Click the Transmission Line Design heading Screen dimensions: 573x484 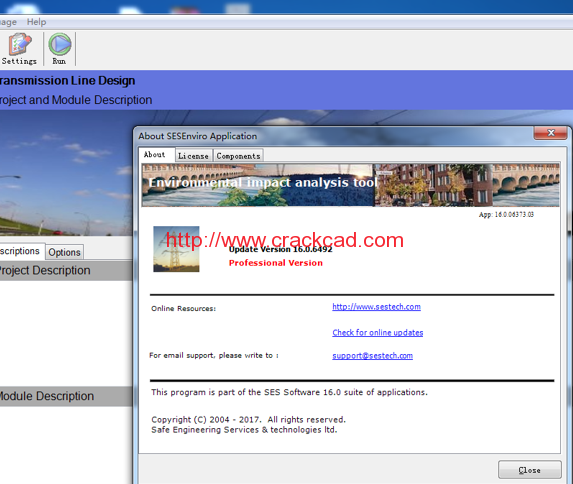click(x=68, y=81)
